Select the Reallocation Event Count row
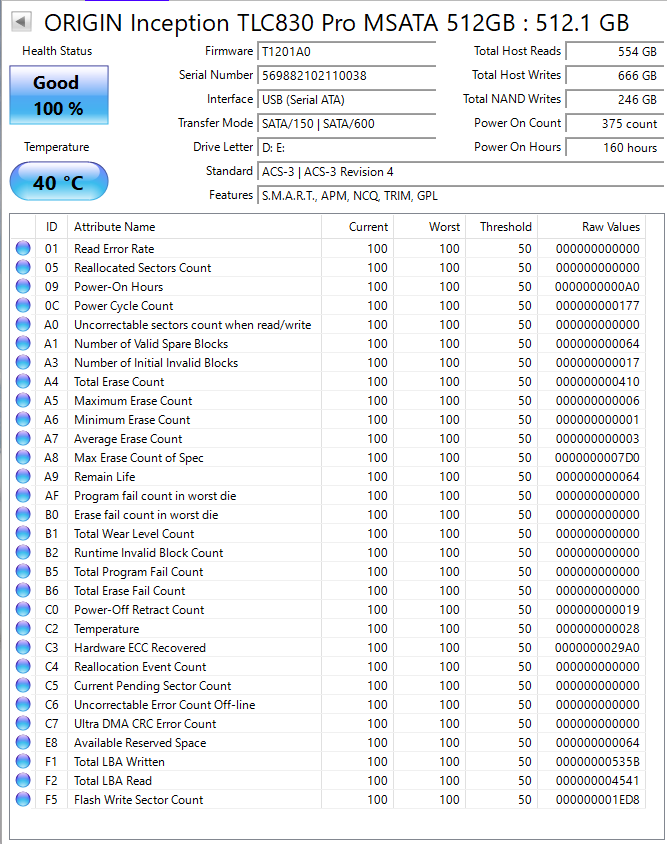The width and height of the screenshot is (667, 844). point(328,666)
